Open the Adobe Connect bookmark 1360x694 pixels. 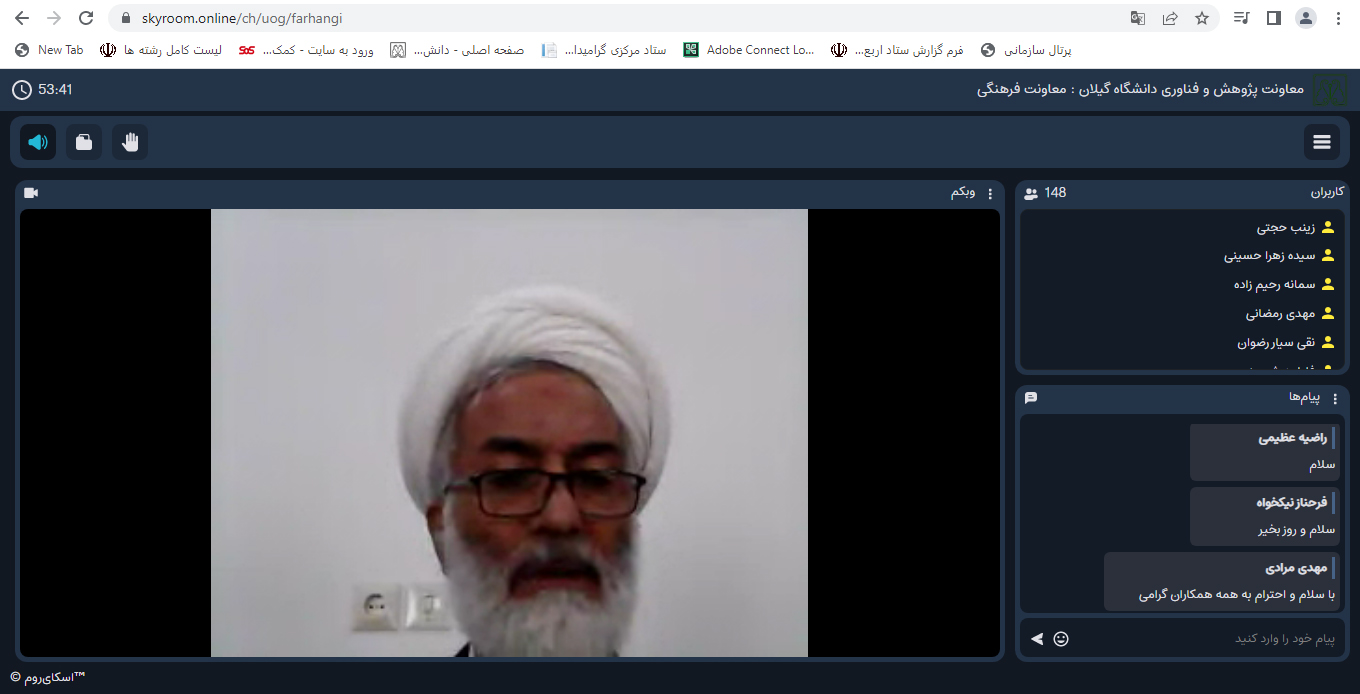pyautogui.click(x=750, y=50)
